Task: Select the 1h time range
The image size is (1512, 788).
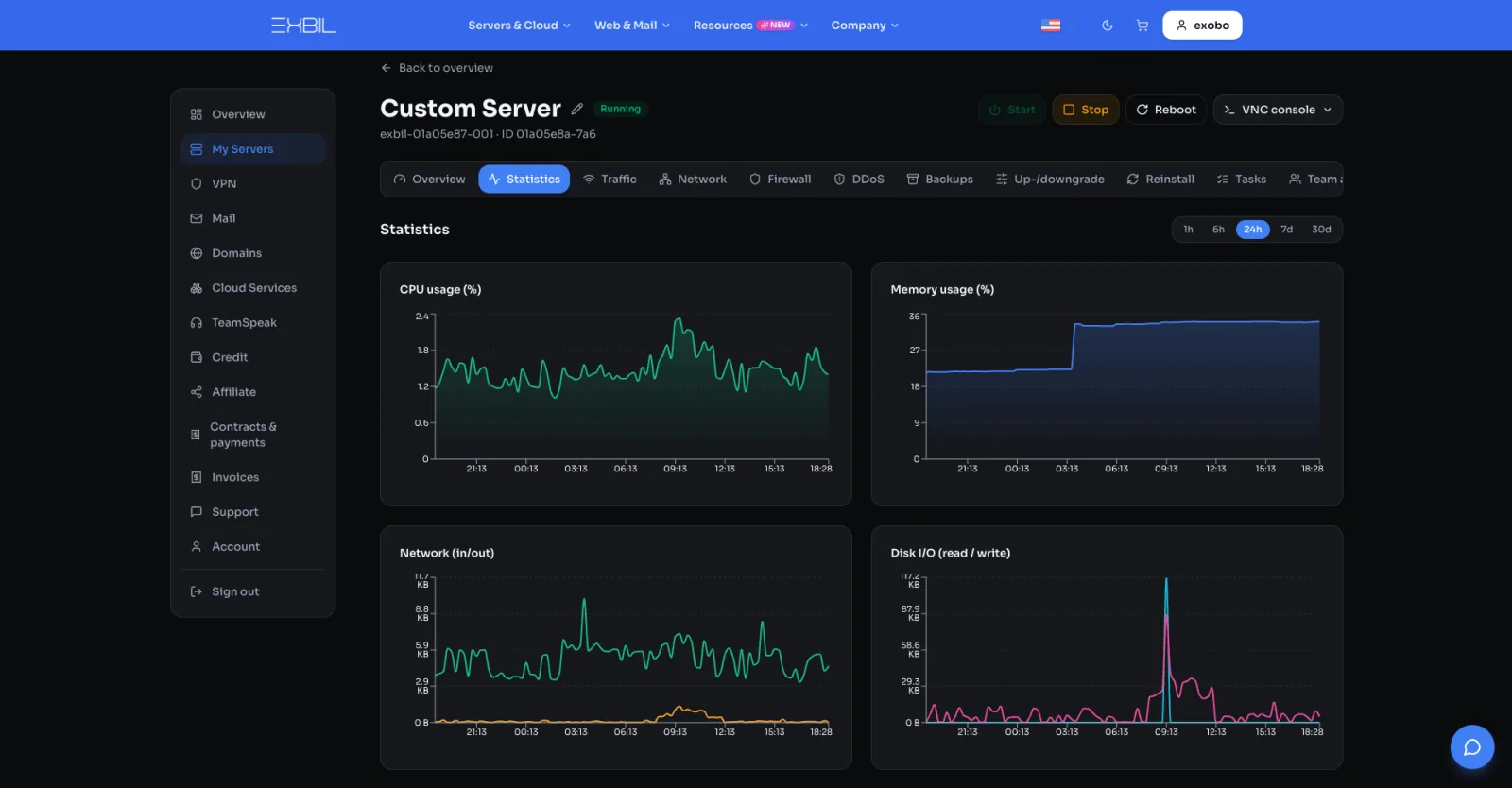Action: coord(1189,230)
